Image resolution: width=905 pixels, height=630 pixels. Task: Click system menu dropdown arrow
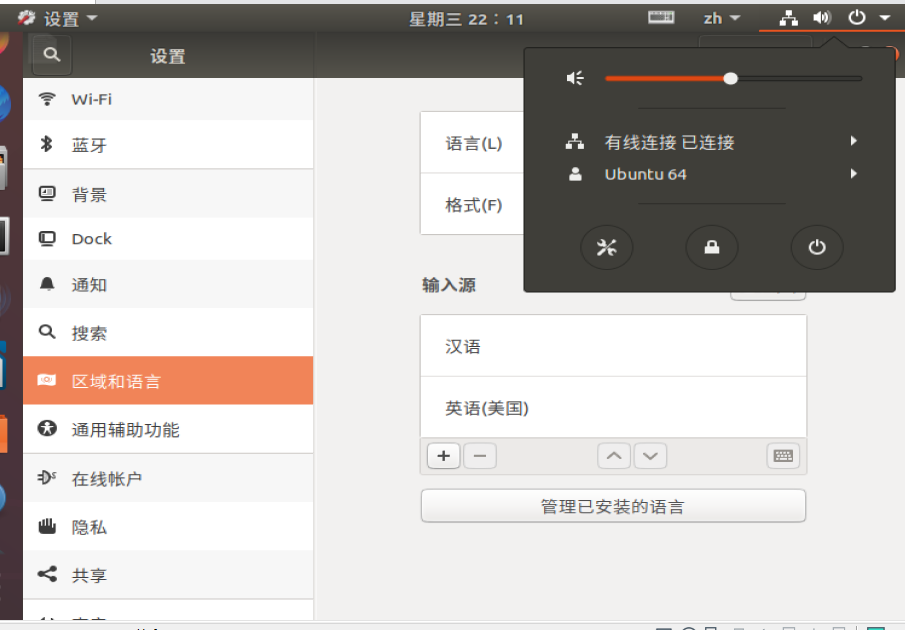(x=884, y=18)
